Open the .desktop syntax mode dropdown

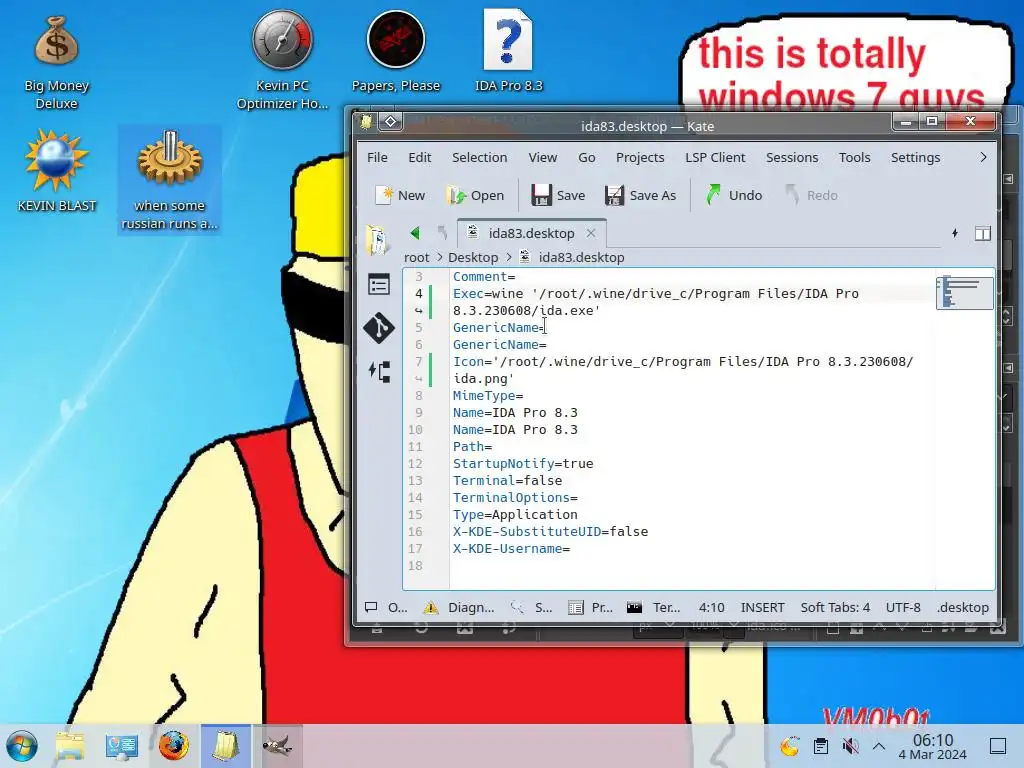963,607
